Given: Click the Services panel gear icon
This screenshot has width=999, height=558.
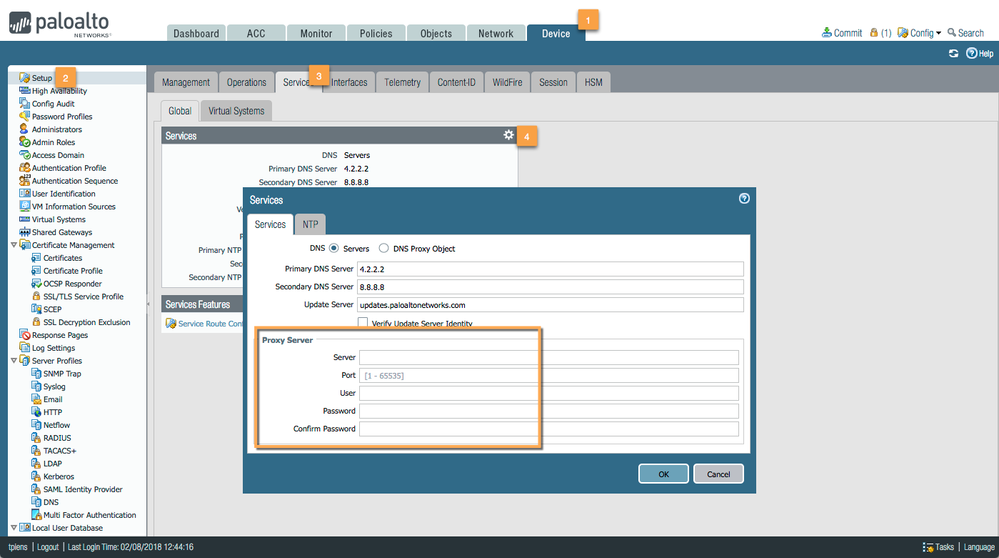Looking at the screenshot, I should coord(508,135).
